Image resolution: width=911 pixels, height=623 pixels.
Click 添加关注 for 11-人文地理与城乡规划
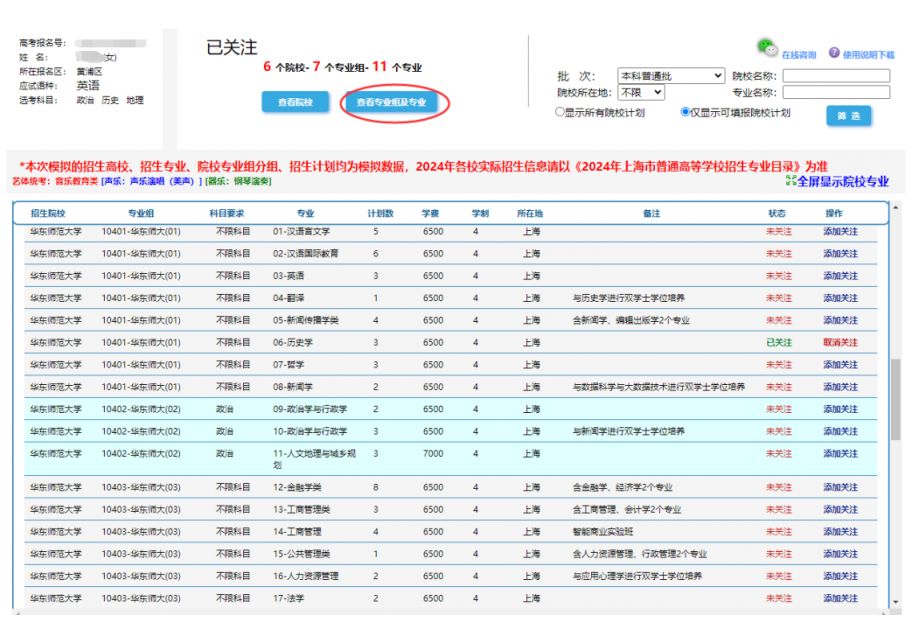[840, 453]
